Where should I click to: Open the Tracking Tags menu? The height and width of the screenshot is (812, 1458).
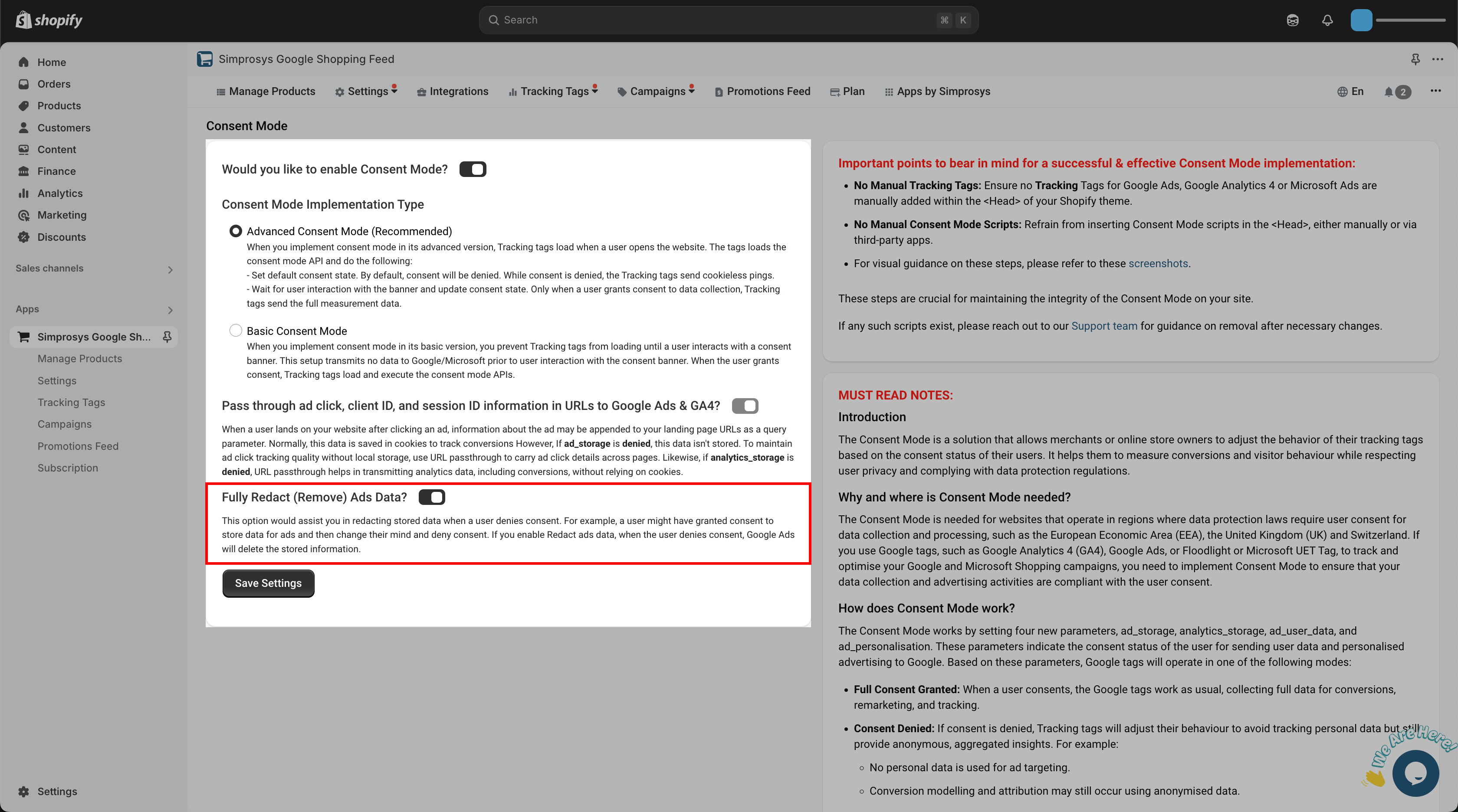[x=554, y=91]
